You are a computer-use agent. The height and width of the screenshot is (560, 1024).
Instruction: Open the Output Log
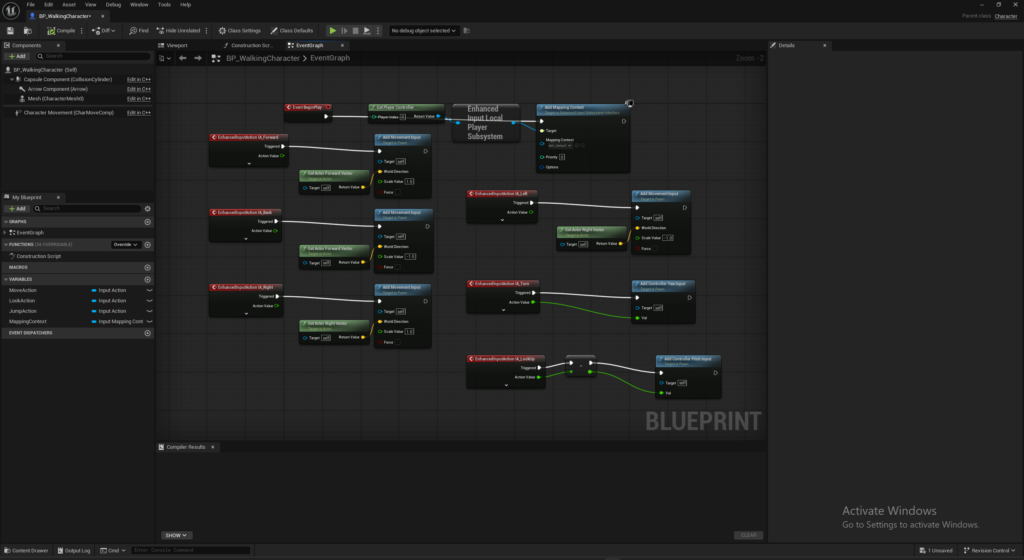(74, 550)
